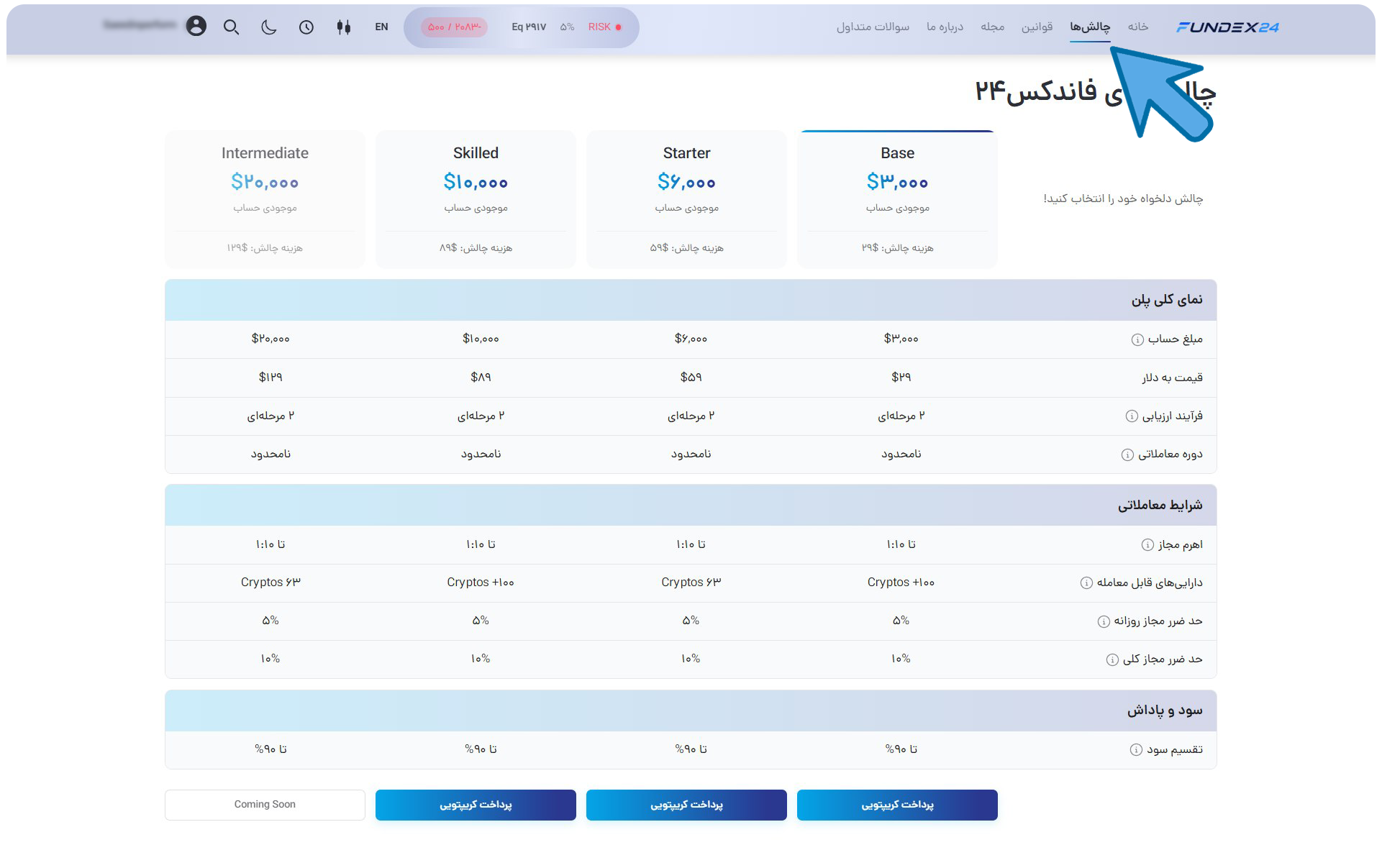Screen dimensions: 1382x868
Task: Click the نمای کلی پلن section header
Action: coord(691,300)
